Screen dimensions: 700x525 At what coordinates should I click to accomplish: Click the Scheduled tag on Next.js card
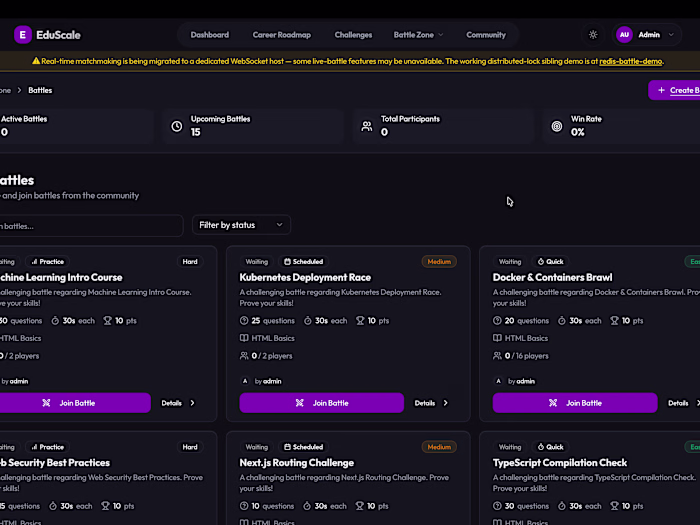(304, 447)
